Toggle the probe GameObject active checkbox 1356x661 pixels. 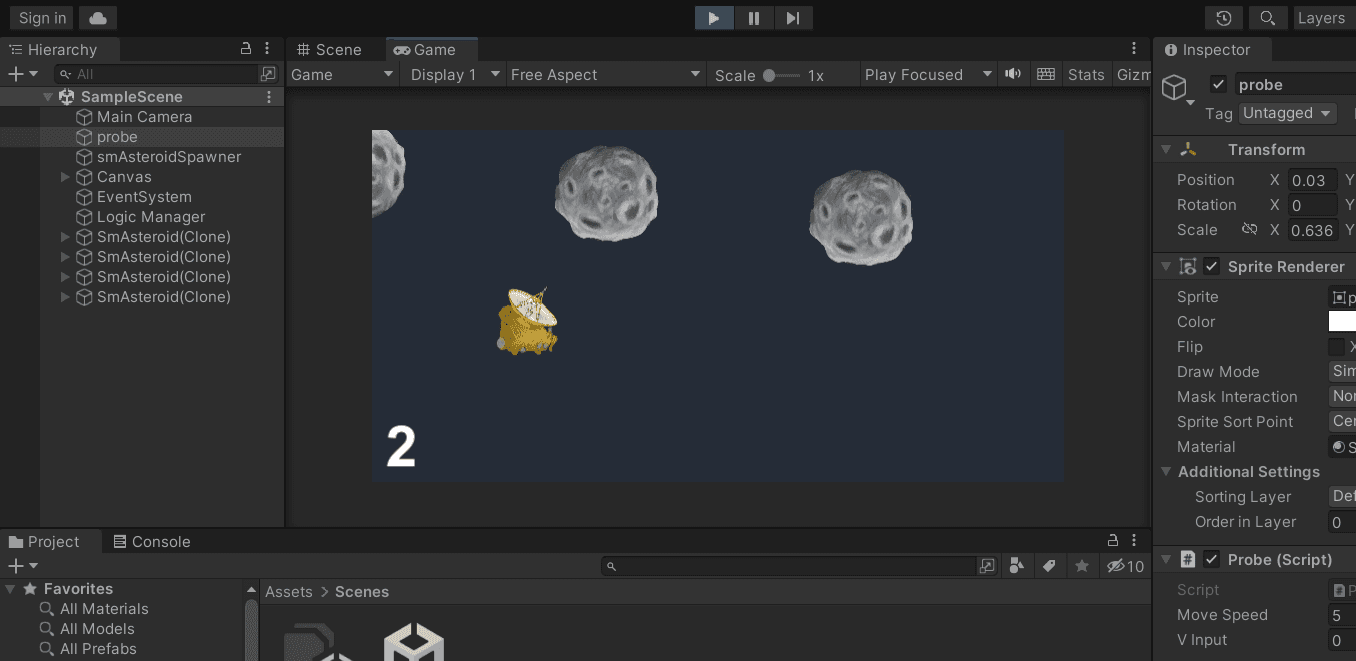pos(1218,85)
